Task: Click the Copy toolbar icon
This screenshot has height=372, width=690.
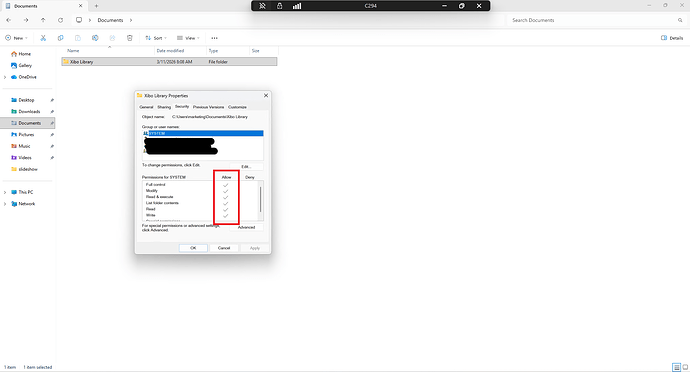Action: (60, 38)
